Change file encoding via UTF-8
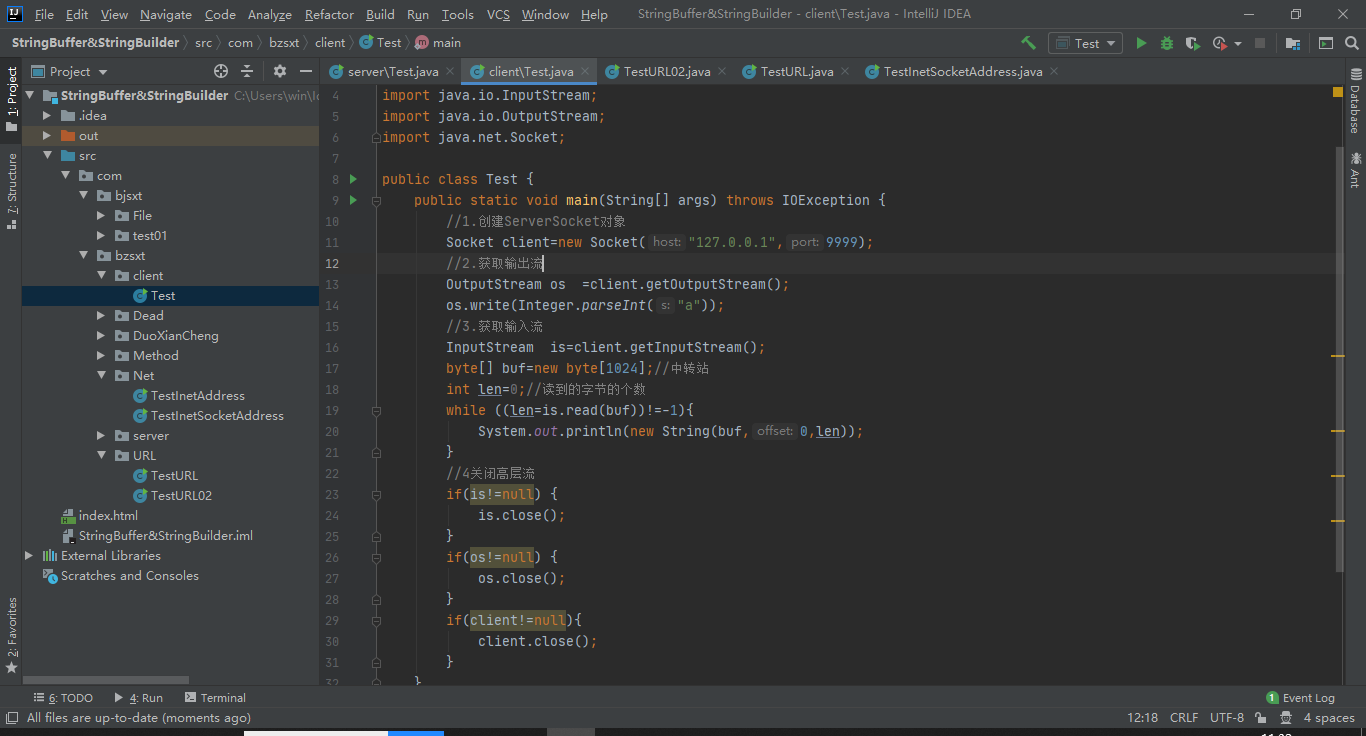 [x=1227, y=718]
